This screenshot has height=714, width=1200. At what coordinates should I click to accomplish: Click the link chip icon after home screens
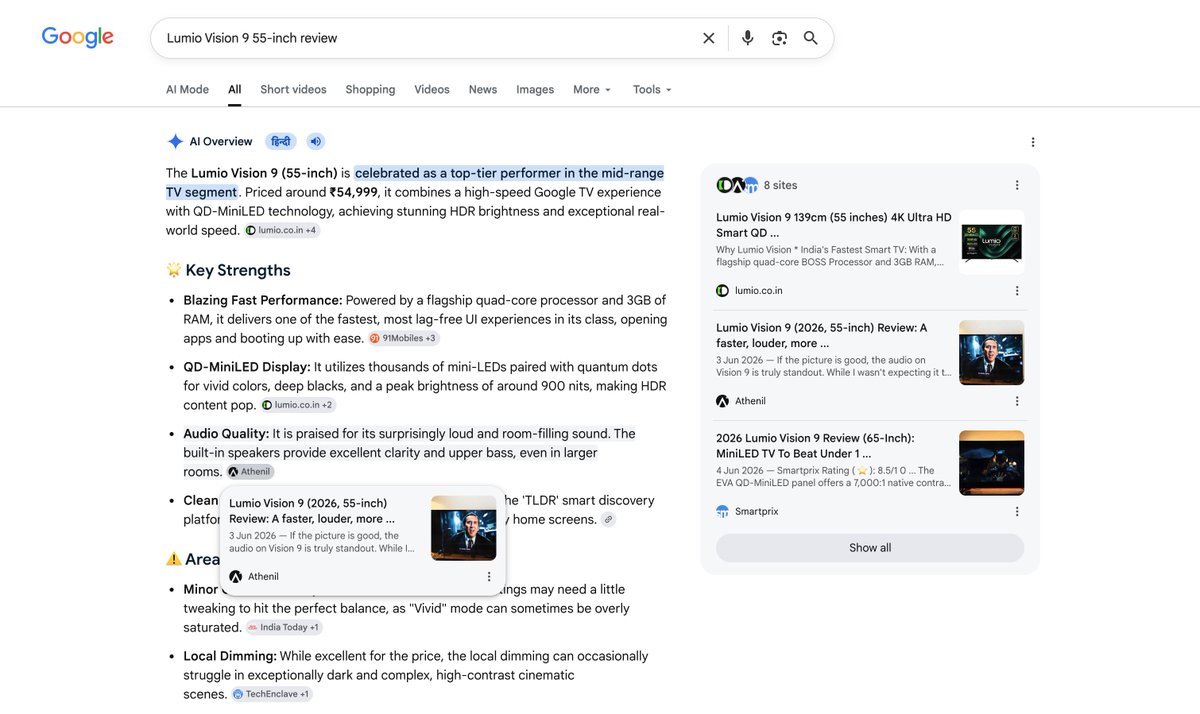[608, 520]
